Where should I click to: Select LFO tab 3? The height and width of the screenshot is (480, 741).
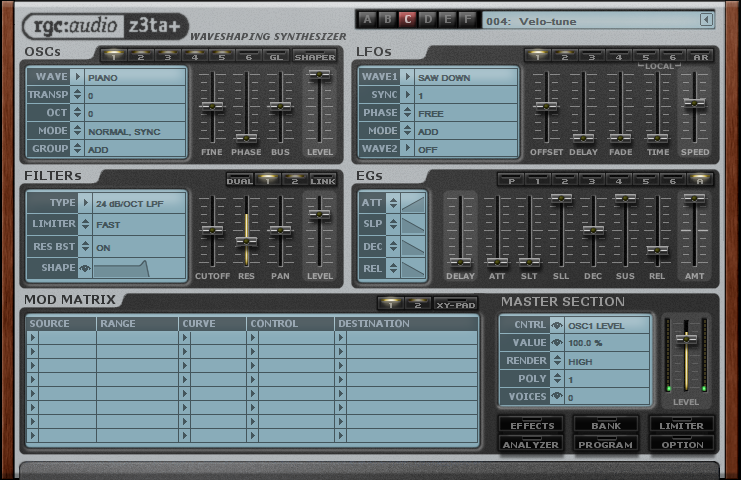point(591,56)
